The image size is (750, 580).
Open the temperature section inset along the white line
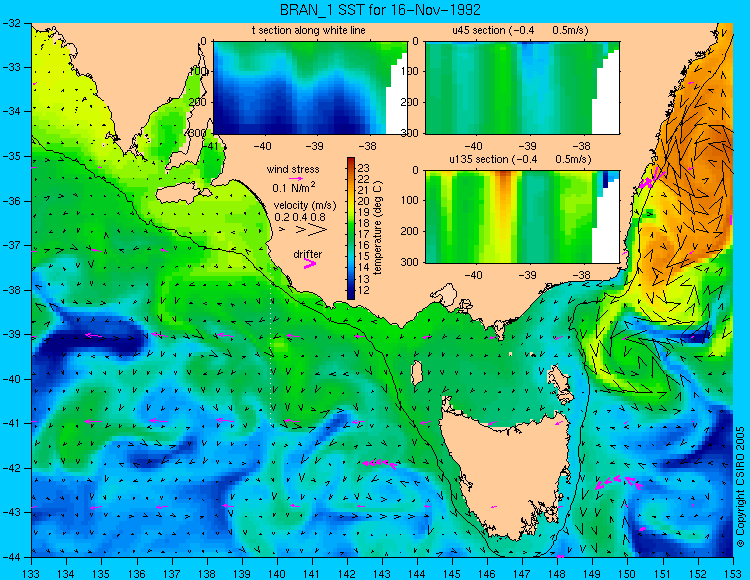tap(310, 88)
